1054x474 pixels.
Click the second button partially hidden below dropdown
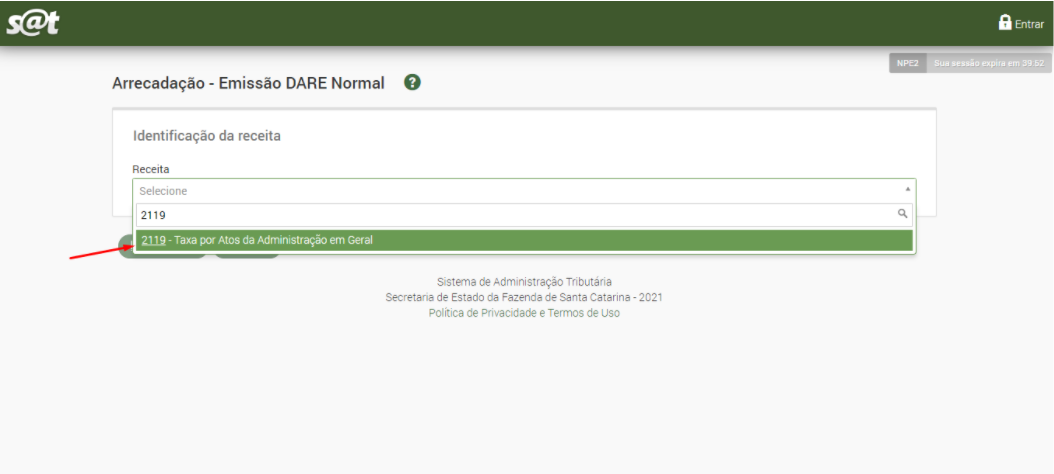(x=247, y=256)
